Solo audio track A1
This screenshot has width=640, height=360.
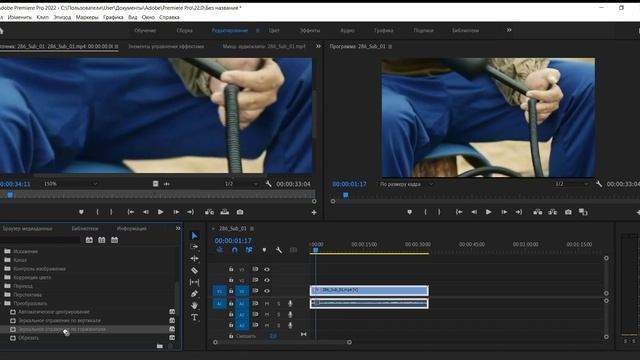click(279, 304)
